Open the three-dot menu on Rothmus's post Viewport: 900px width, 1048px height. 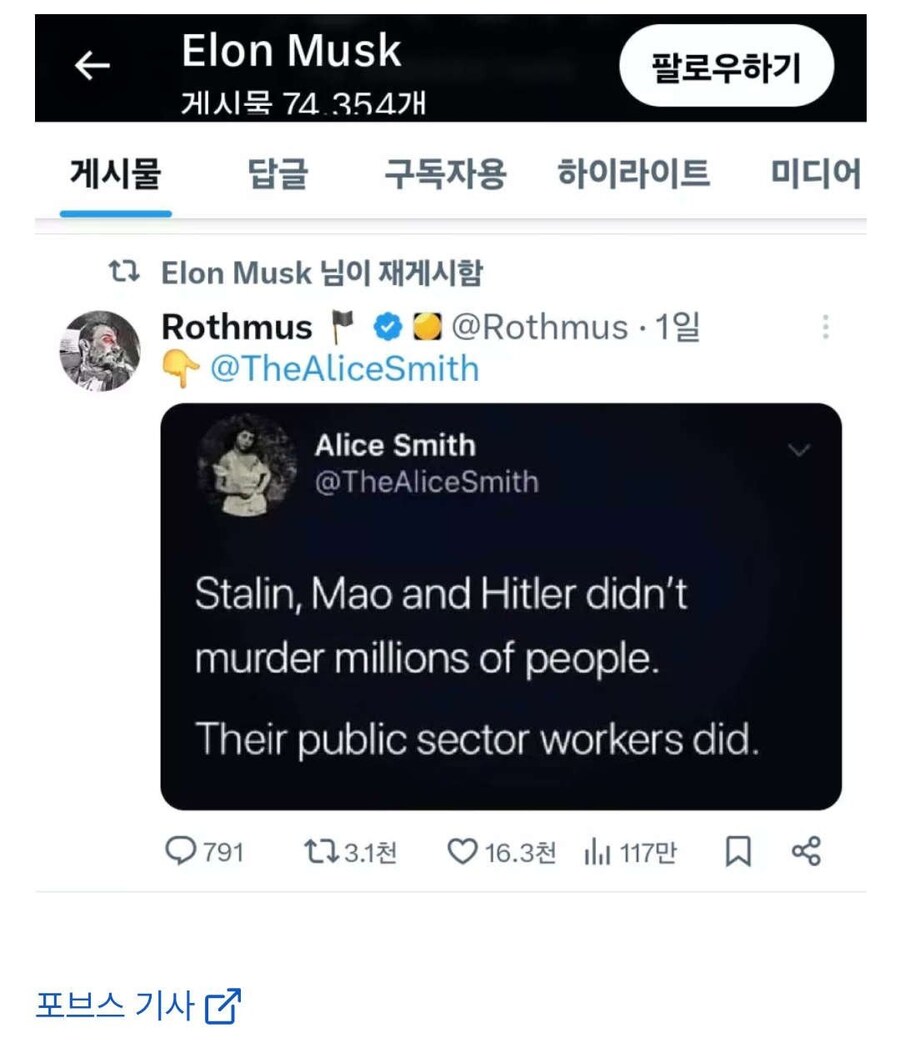click(826, 327)
